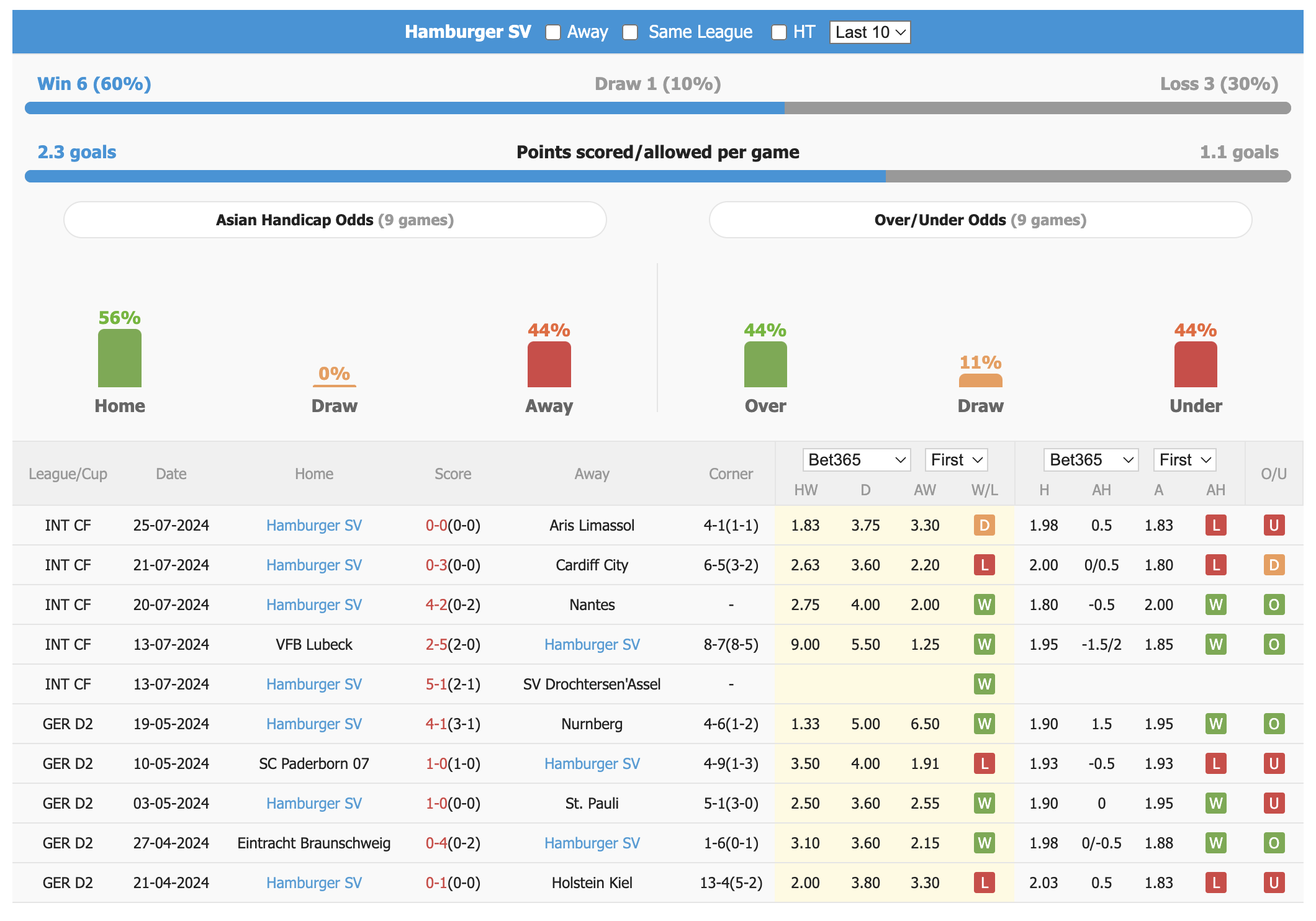
Task: Click the O over/under badge for Nurnberg
Action: (x=1274, y=724)
